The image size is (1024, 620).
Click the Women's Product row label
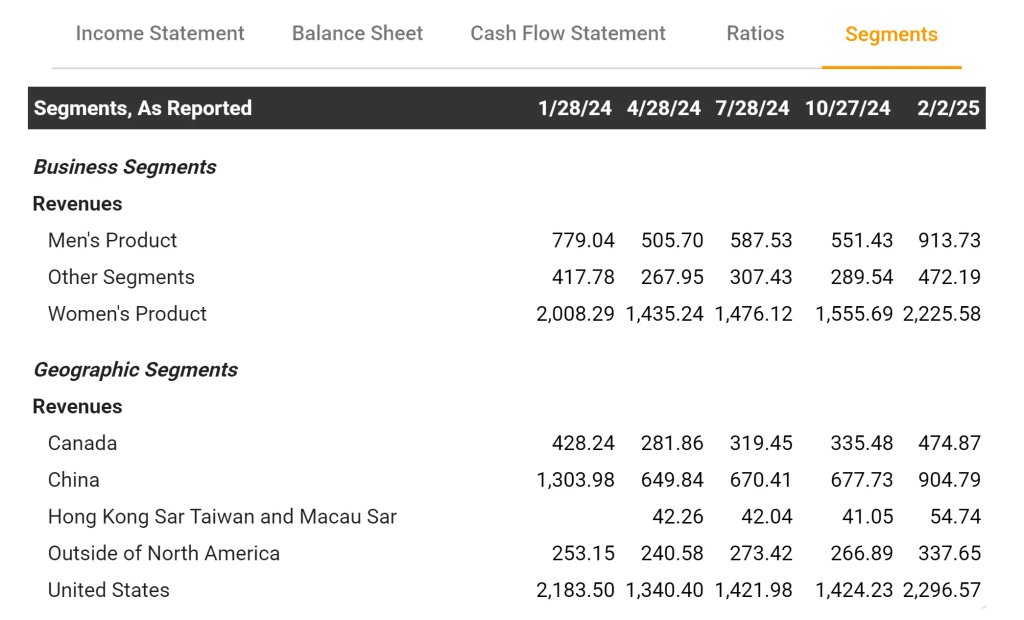coord(127,314)
